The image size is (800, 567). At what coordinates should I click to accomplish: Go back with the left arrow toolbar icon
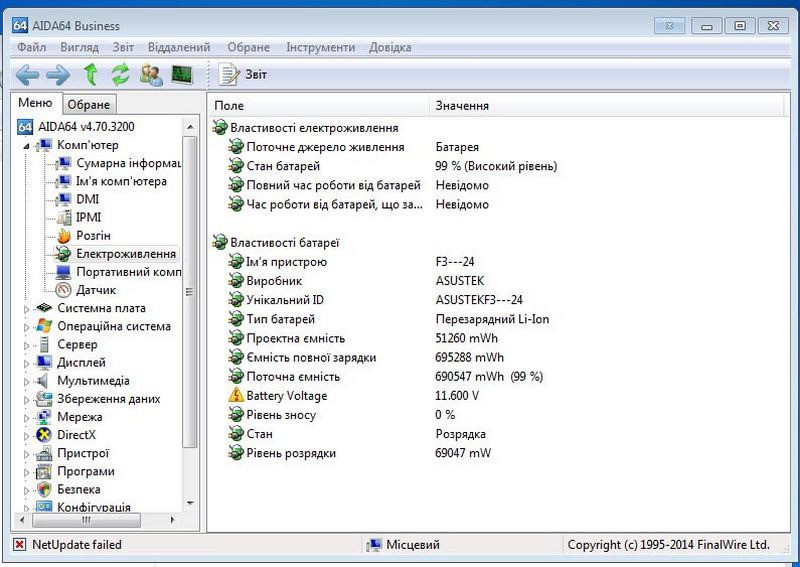pyautogui.click(x=28, y=76)
